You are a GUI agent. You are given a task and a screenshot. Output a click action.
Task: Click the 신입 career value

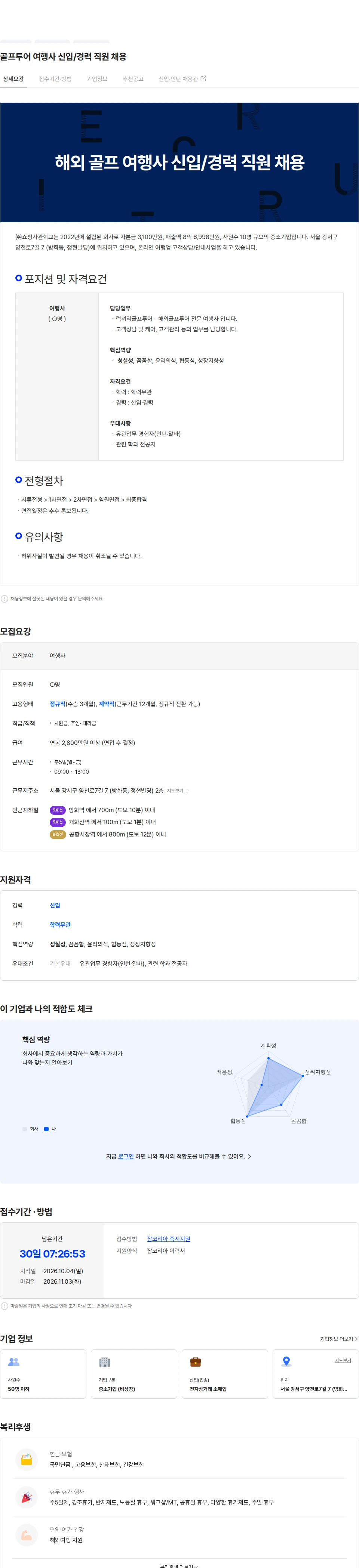[x=55, y=905]
